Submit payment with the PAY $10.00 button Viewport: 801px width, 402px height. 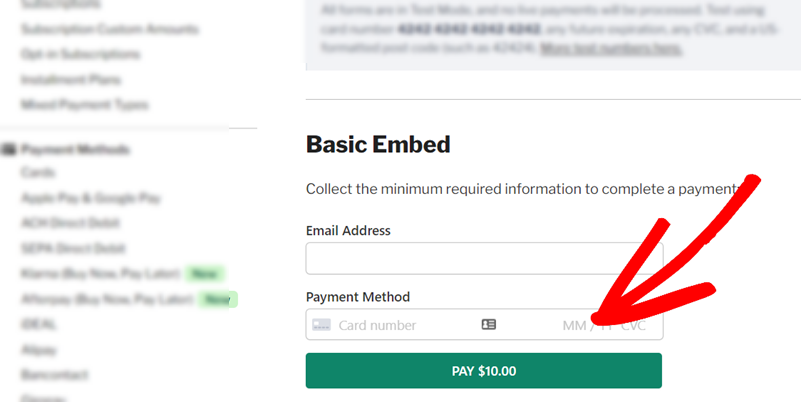coord(484,371)
